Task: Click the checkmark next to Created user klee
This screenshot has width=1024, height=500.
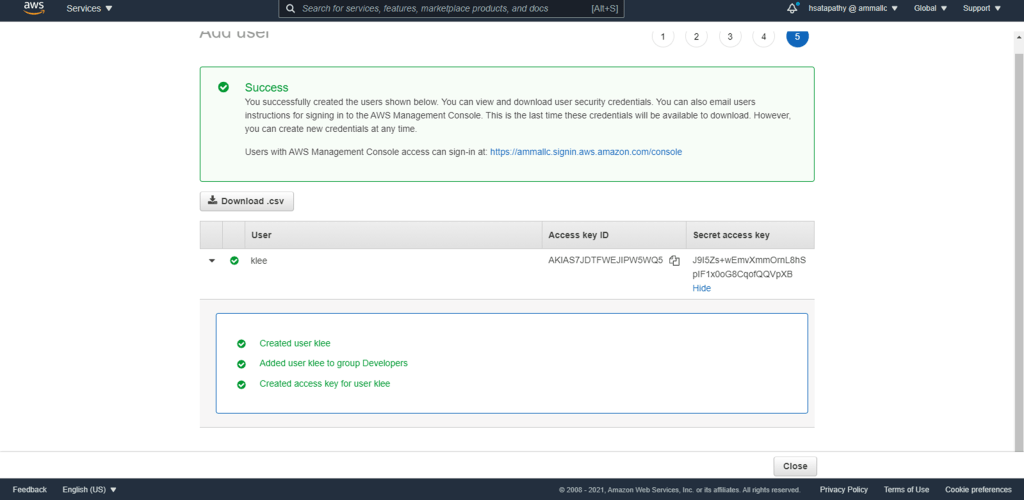Action: (241, 343)
